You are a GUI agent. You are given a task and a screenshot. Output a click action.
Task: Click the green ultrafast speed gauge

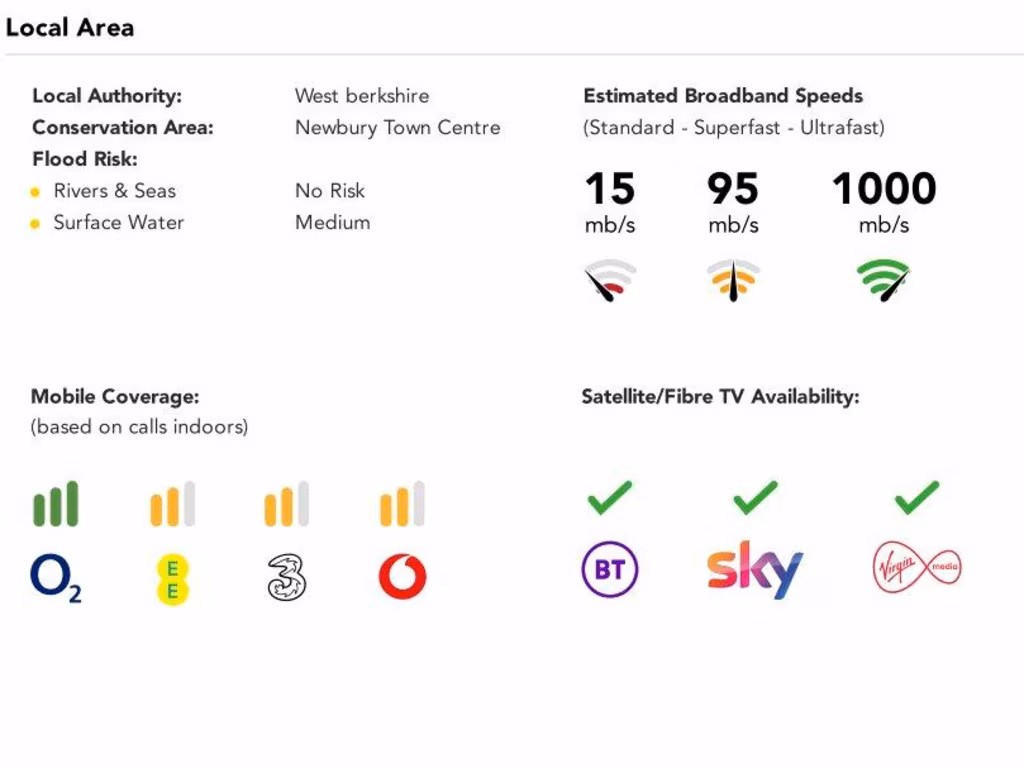[x=884, y=281]
